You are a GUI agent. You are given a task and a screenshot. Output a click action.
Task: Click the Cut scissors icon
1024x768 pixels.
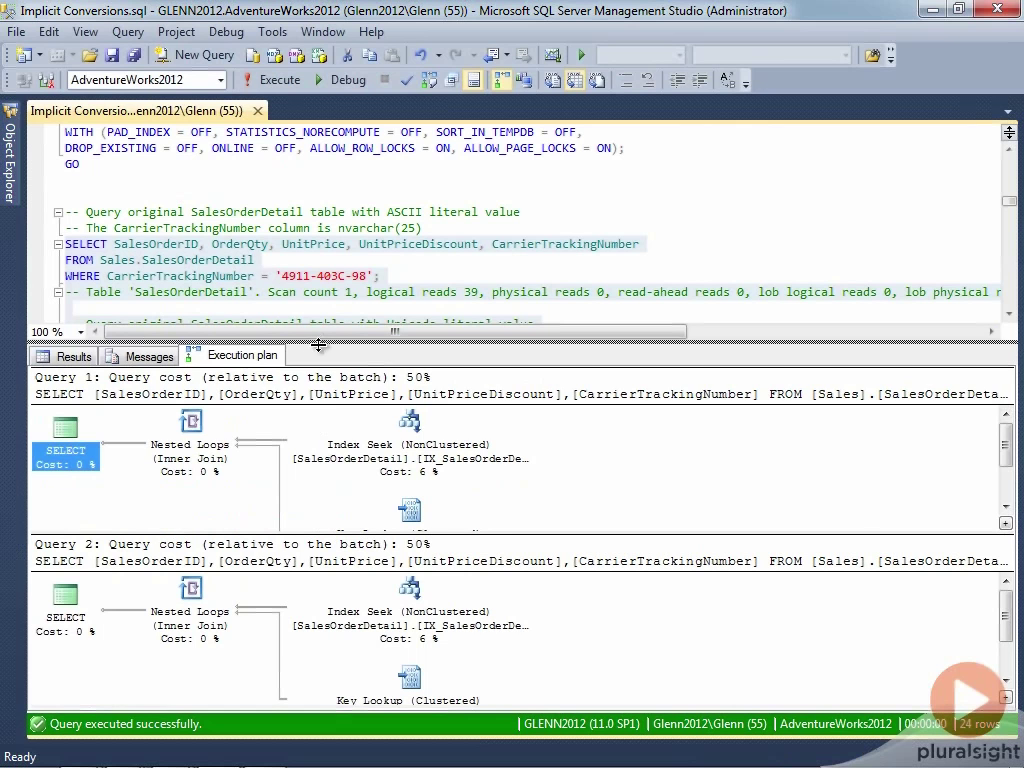(x=347, y=56)
